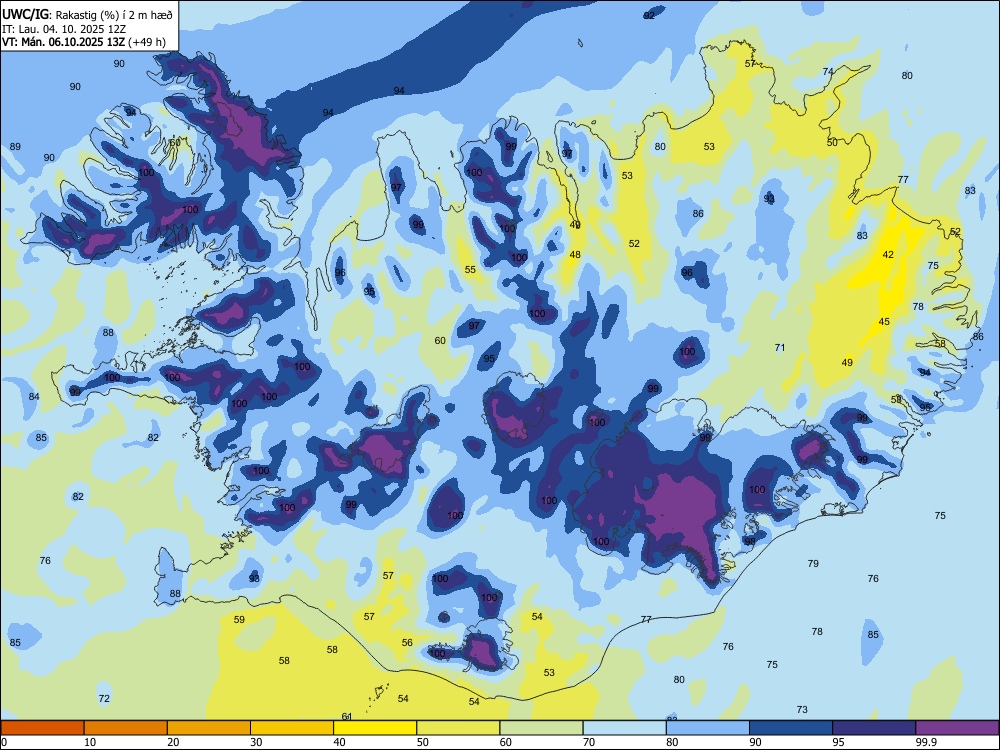The width and height of the screenshot is (1000, 750).
Task: Click the humidity value 92 at the top
Action: point(649,15)
